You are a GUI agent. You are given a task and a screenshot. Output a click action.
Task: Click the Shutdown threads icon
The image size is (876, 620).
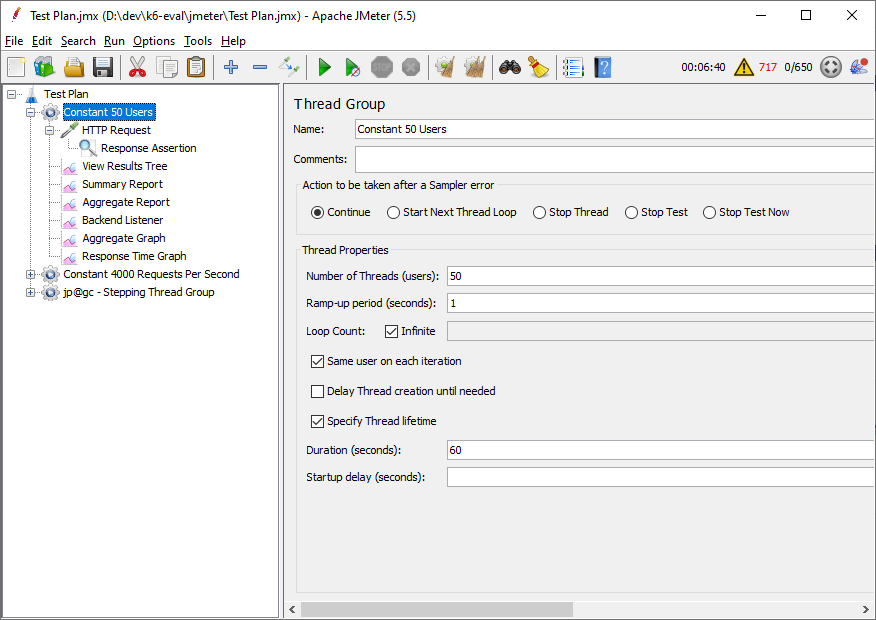[411, 68]
